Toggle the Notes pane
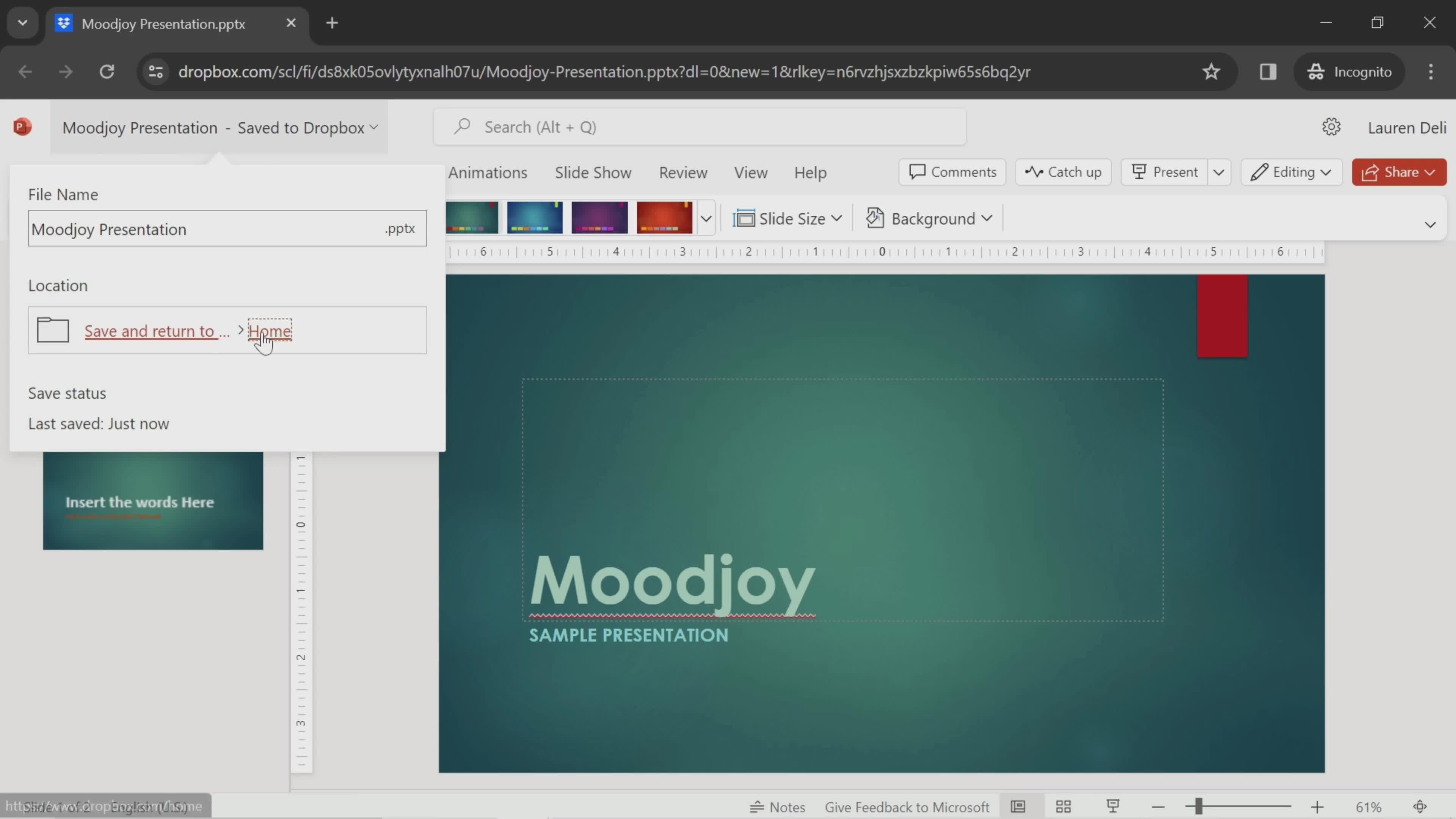Image resolution: width=1456 pixels, height=819 pixels. 777,807
